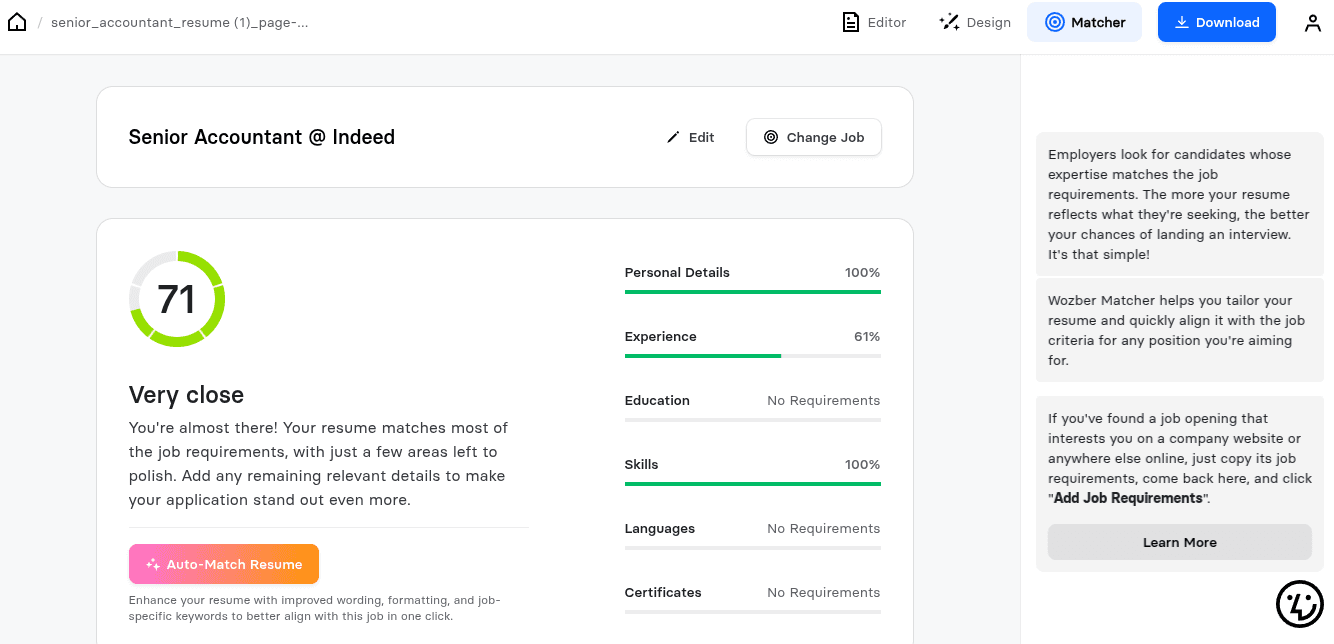Click the Change Job button
1334x644 pixels.
814,137
